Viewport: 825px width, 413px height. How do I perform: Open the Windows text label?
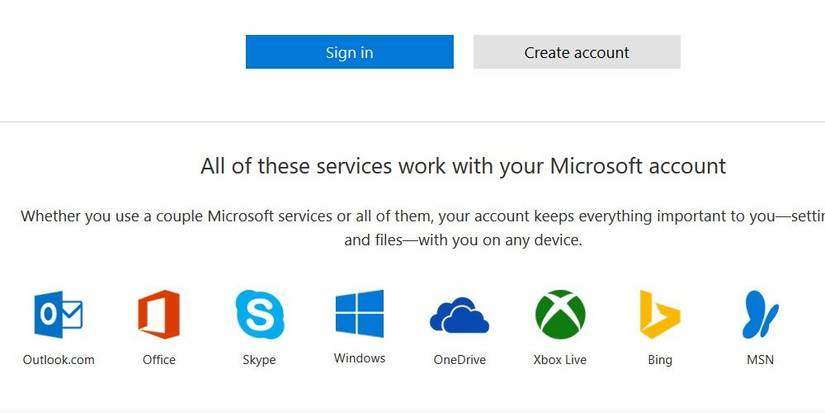click(359, 358)
